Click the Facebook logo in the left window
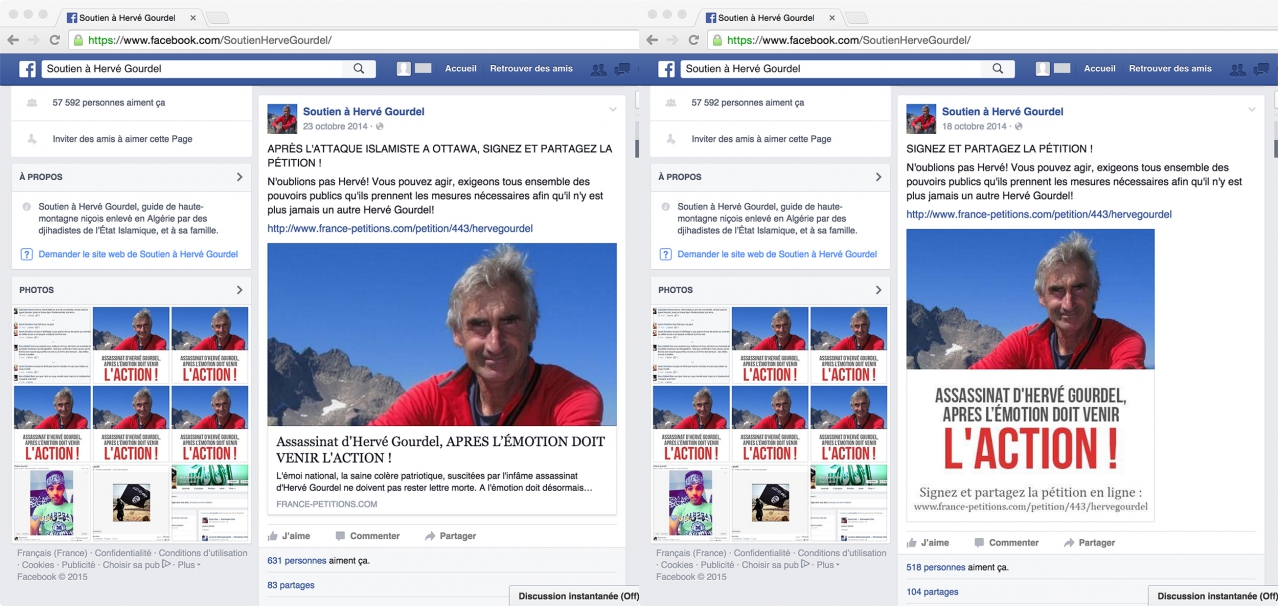Viewport: 1278px width, 606px height. click(x=27, y=69)
